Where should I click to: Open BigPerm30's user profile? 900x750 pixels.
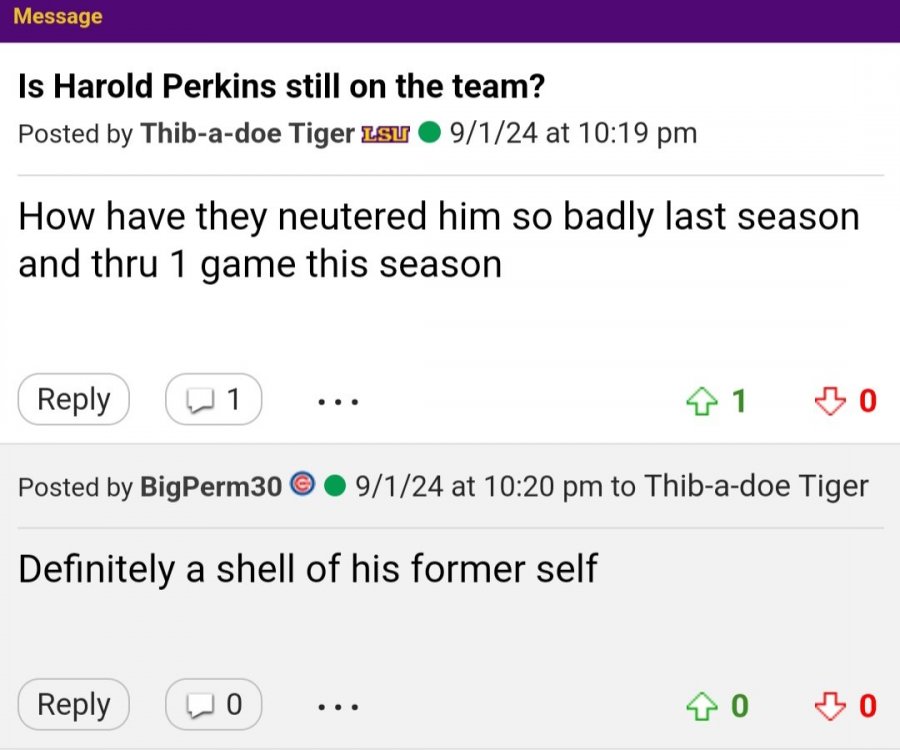coord(211,487)
